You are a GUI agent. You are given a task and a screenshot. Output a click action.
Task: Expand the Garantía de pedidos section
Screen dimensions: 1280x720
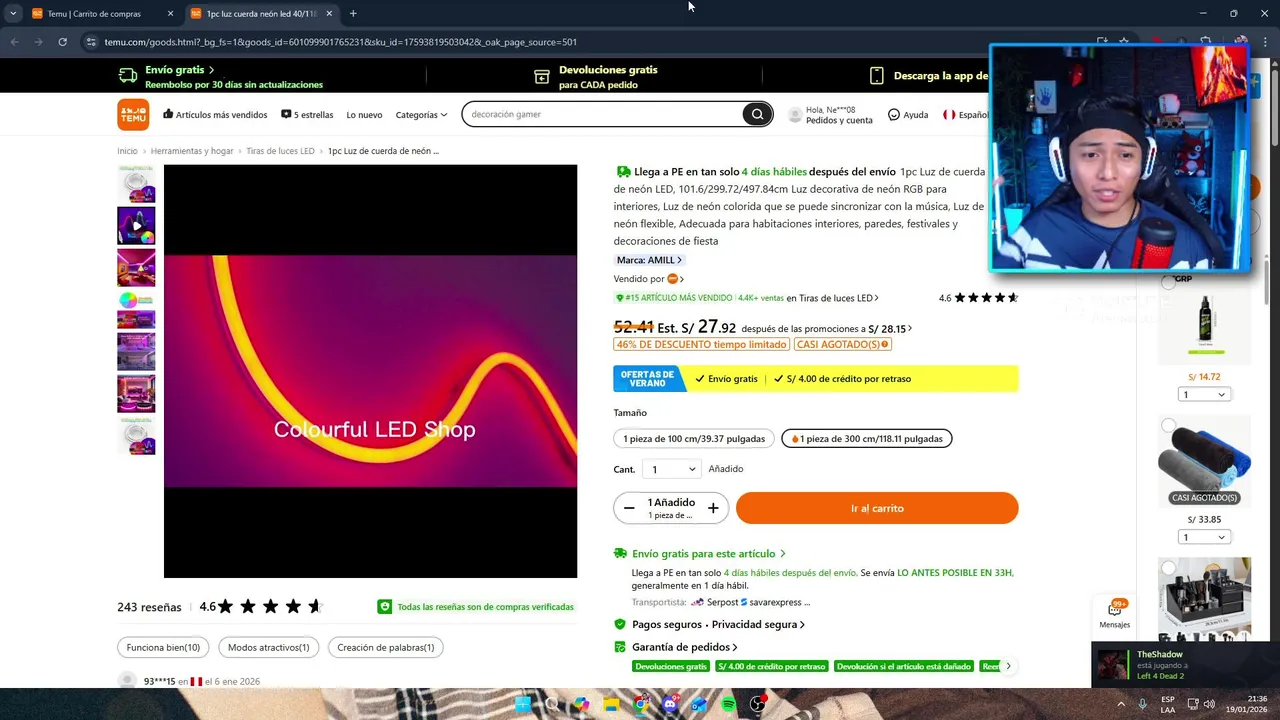[685, 647]
